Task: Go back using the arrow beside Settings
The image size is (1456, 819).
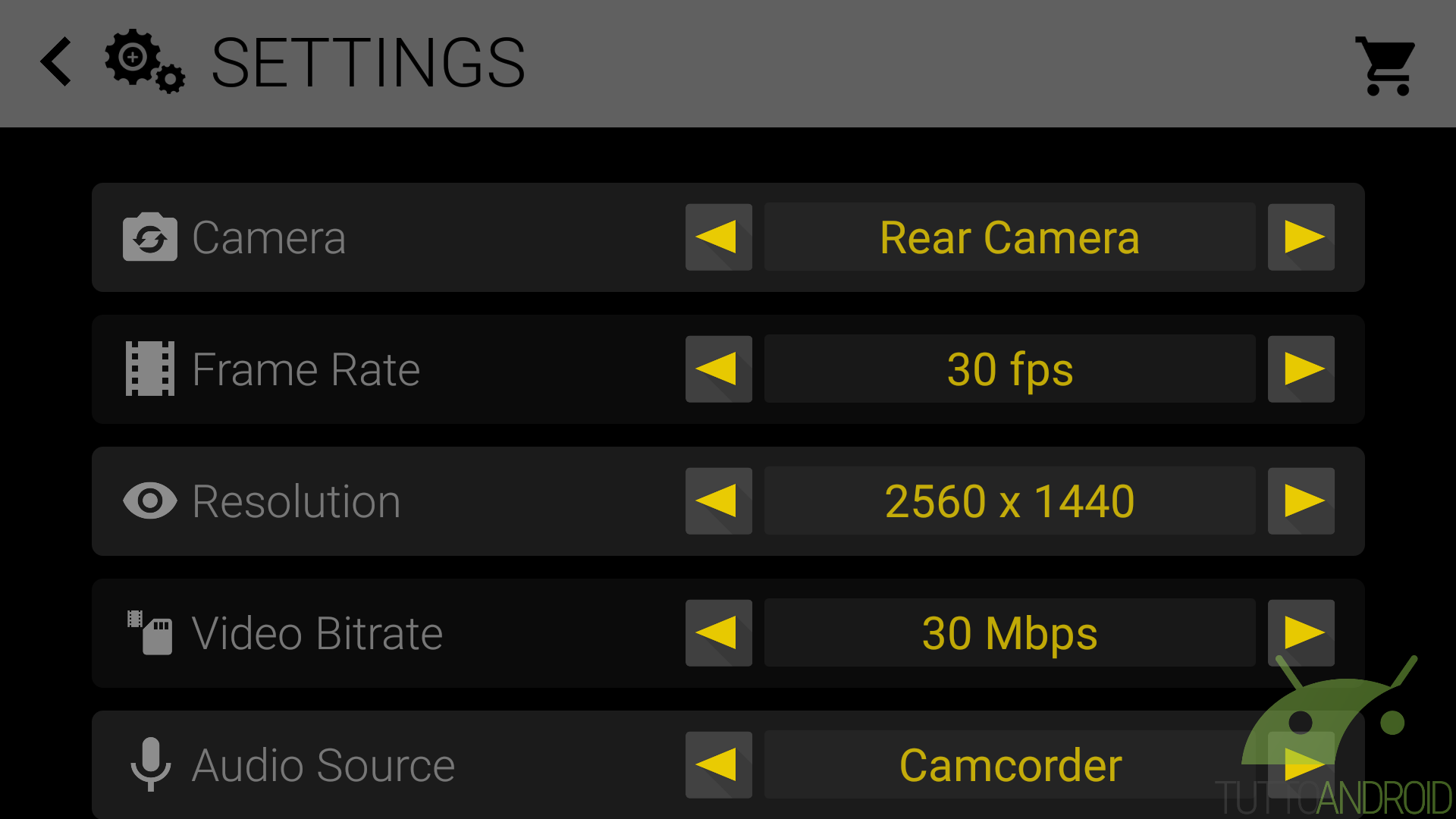Action: tap(56, 61)
